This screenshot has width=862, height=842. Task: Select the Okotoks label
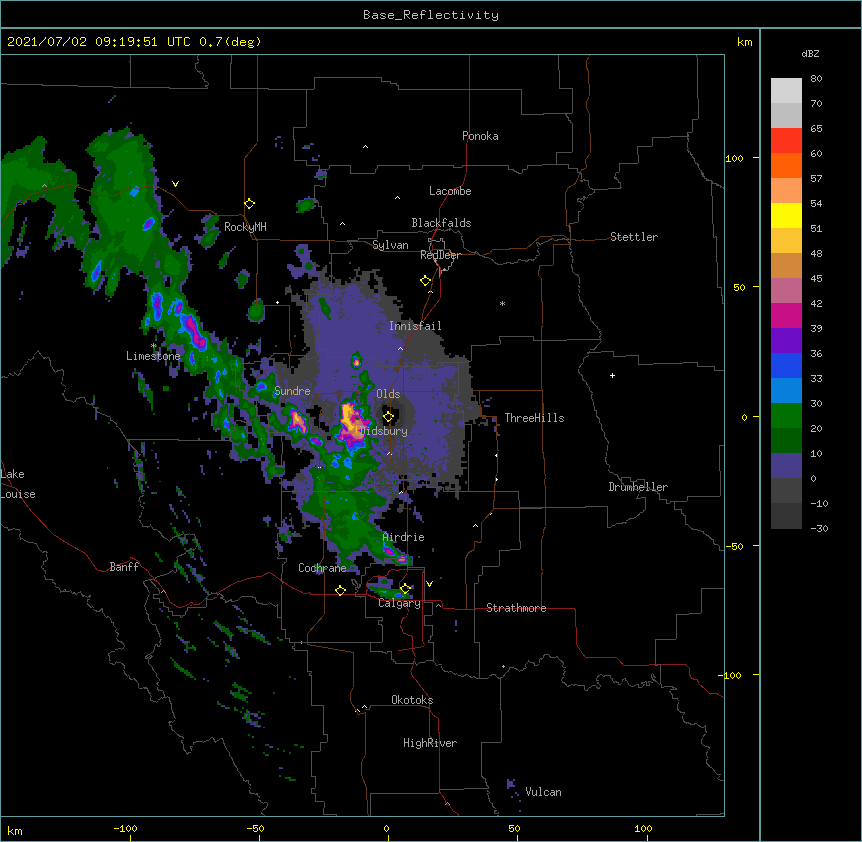(x=412, y=700)
